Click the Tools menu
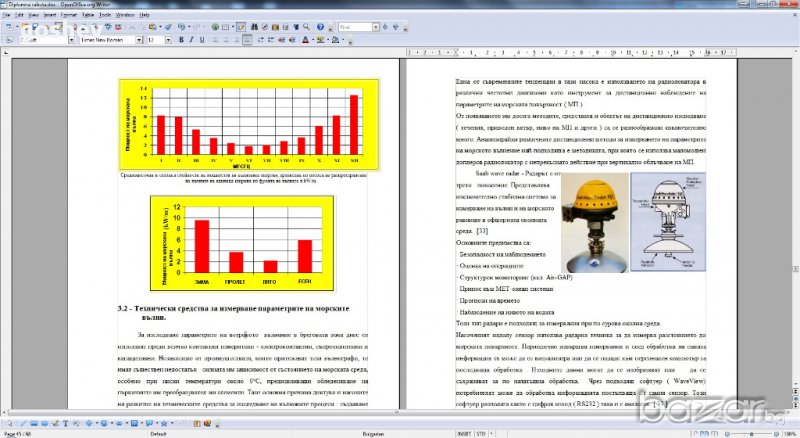The image size is (800, 438). 105,16
